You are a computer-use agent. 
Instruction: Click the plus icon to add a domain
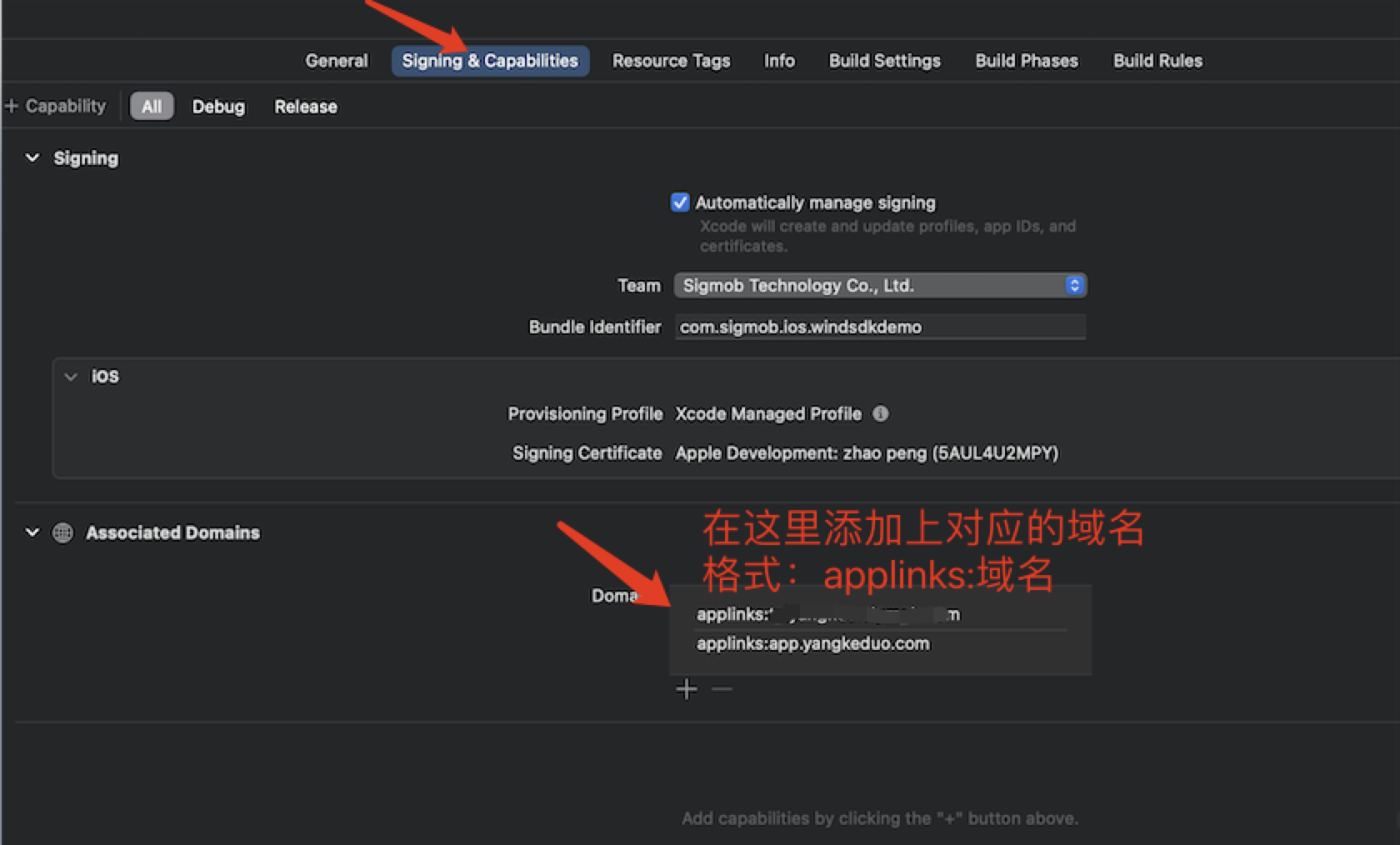687,689
